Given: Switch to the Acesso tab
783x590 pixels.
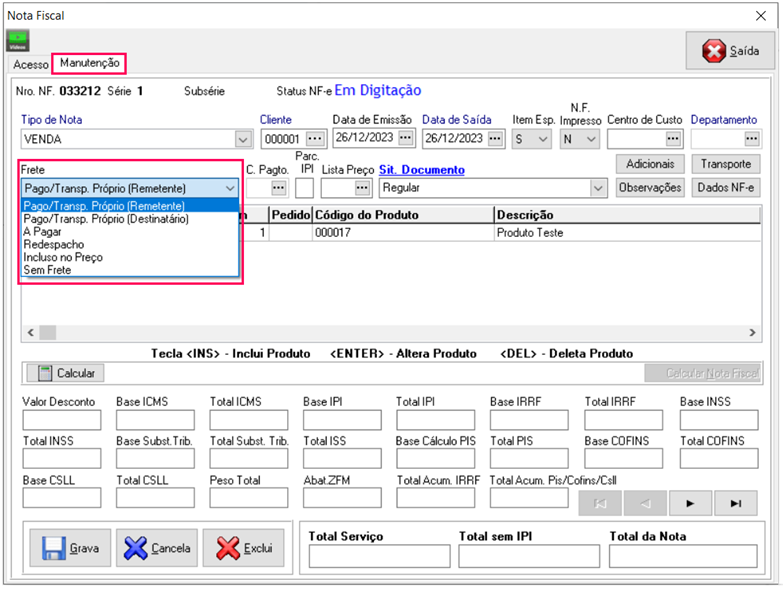Looking at the screenshot, I should (x=30, y=64).
